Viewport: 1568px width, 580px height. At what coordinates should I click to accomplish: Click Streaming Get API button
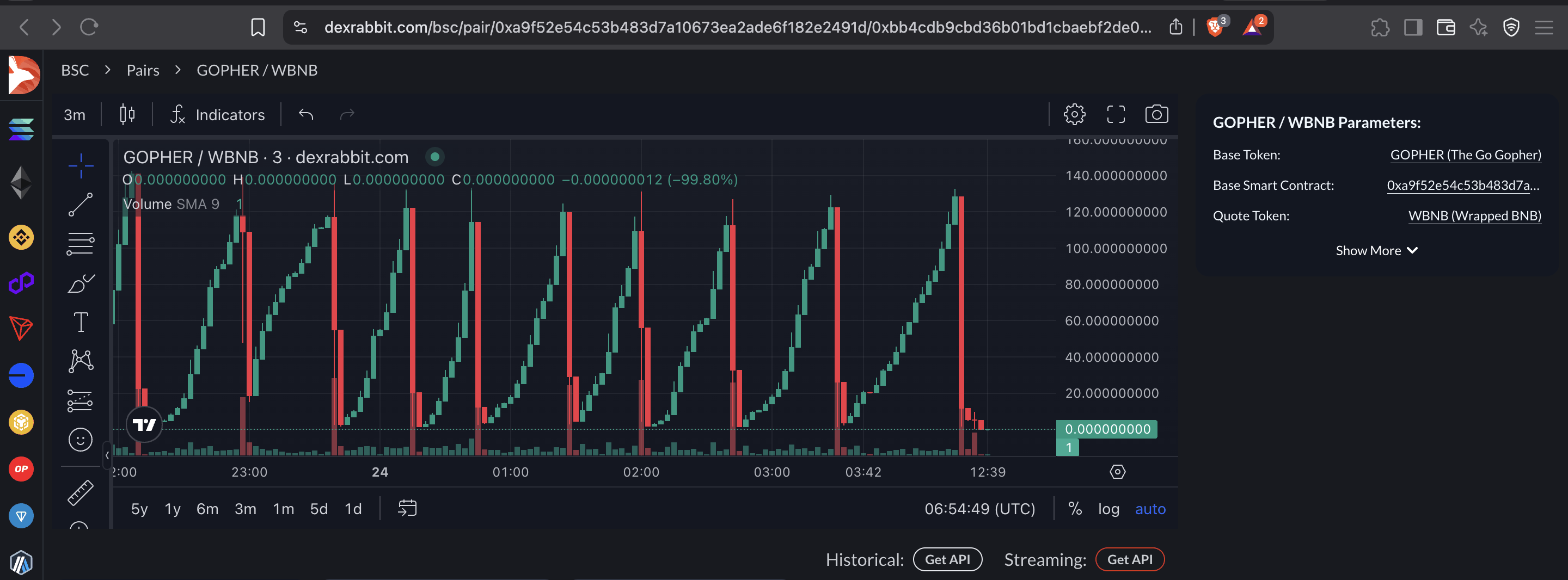tap(1130, 559)
